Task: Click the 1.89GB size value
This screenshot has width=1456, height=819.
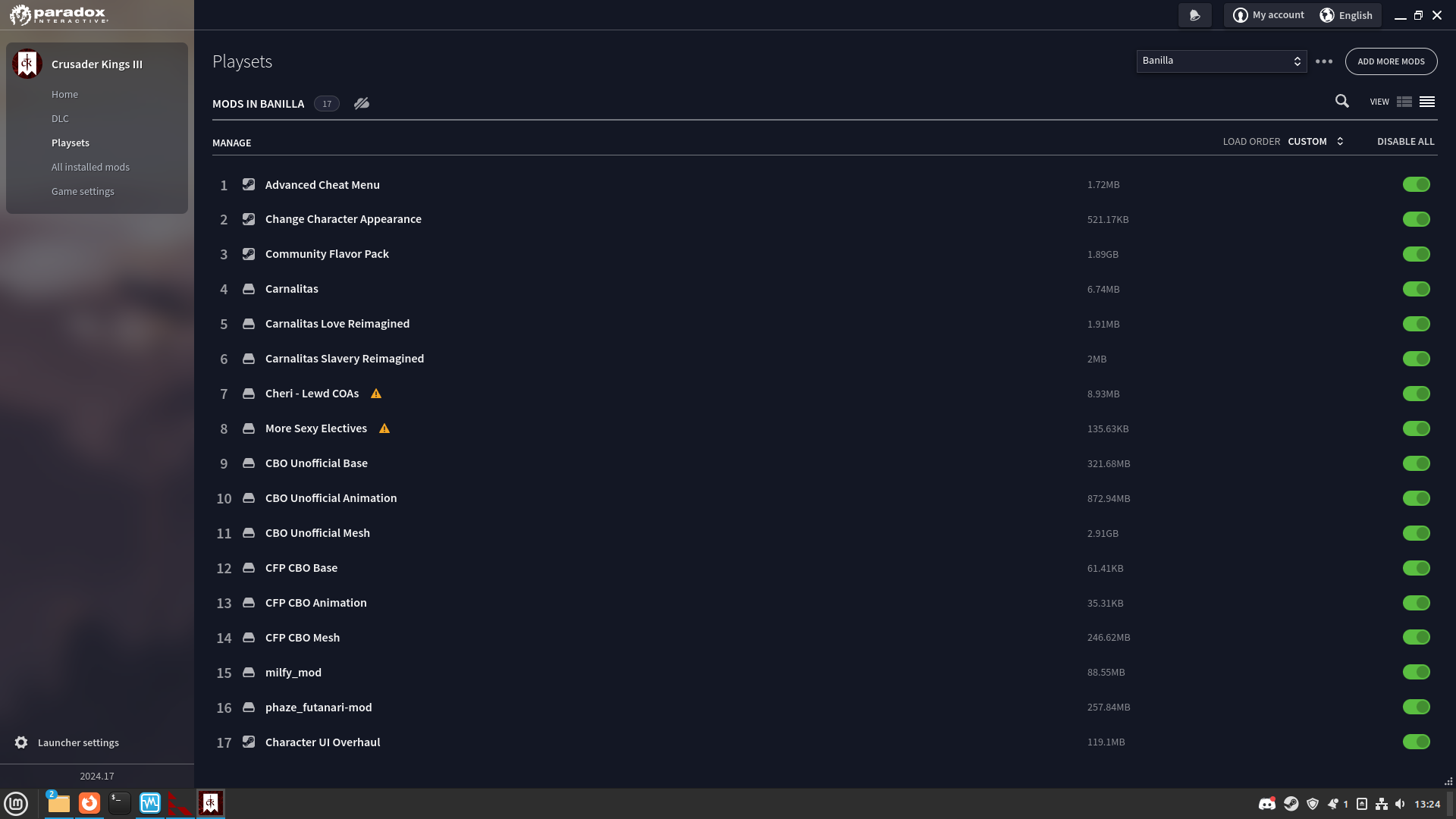Action: (x=1103, y=255)
